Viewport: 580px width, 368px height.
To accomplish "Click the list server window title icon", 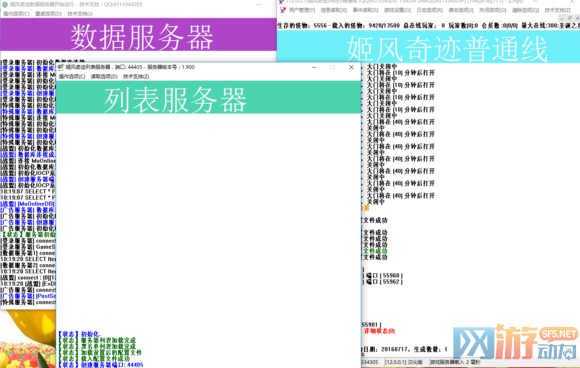I will click(x=61, y=67).
